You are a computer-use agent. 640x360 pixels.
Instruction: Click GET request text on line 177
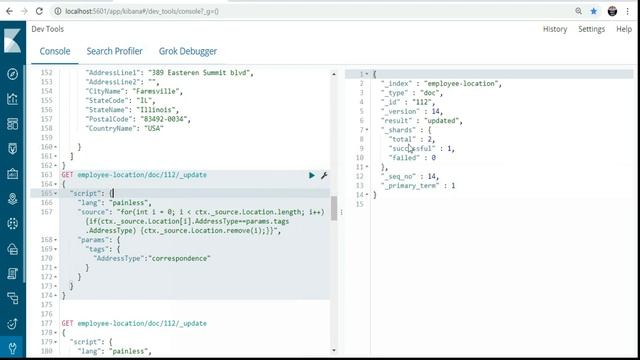(x=134, y=323)
